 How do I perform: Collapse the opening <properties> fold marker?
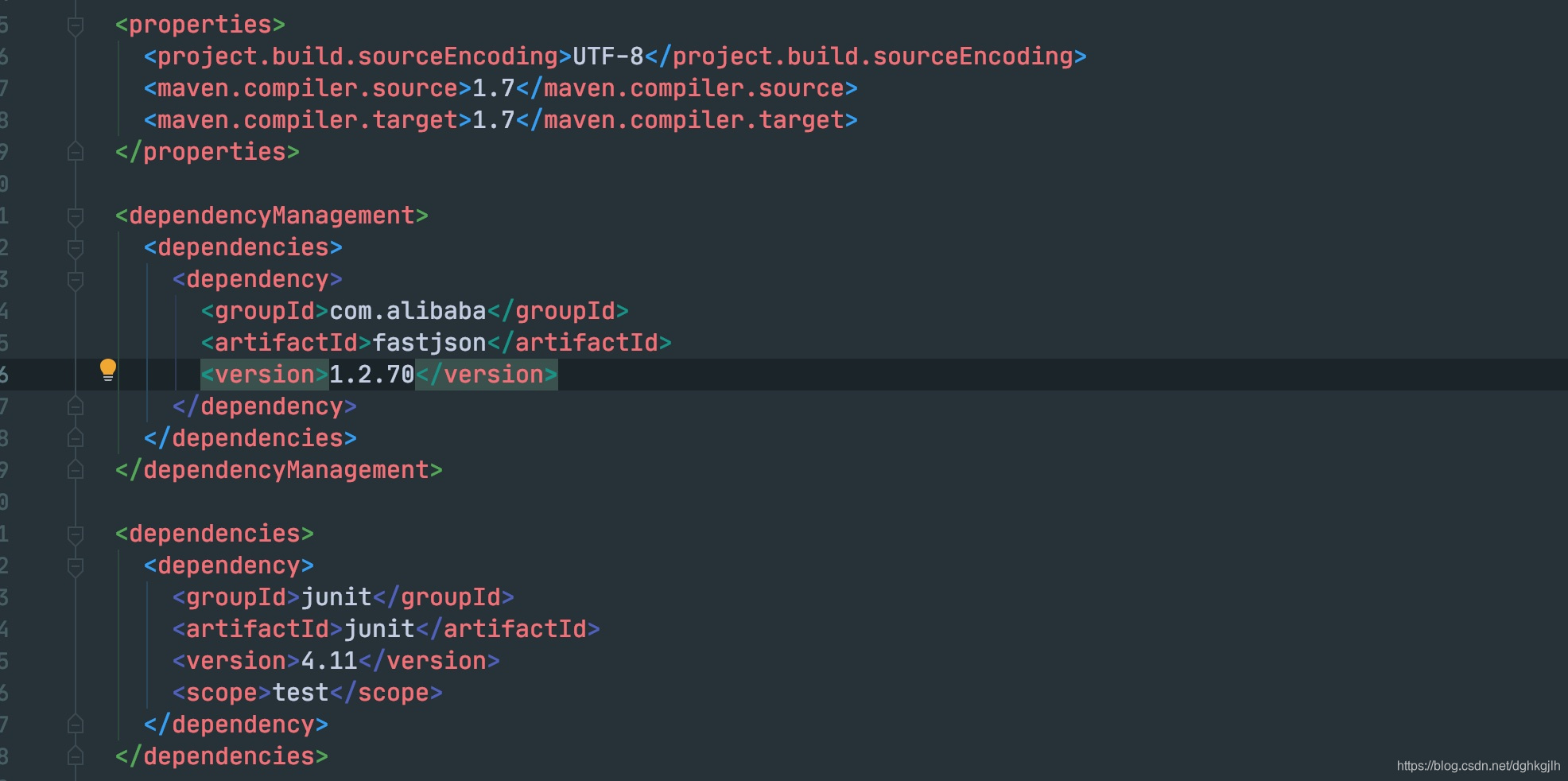[x=76, y=26]
